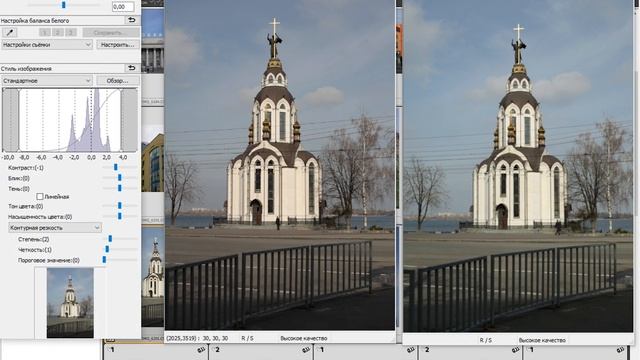
Task: Toggle the Линейная checkbox
Action: pyautogui.click(x=40, y=197)
